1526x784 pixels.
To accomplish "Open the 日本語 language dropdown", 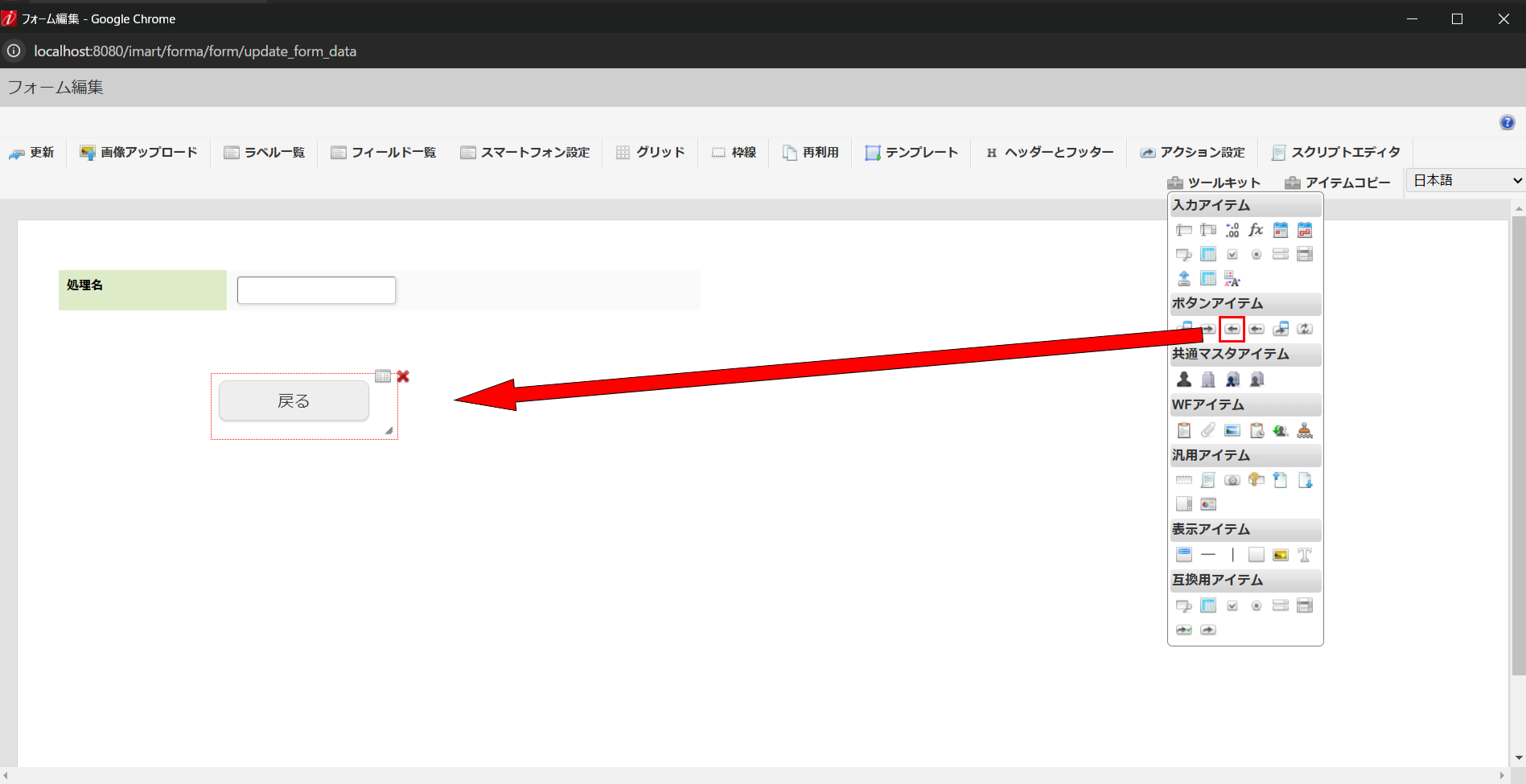I will tap(1466, 181).
